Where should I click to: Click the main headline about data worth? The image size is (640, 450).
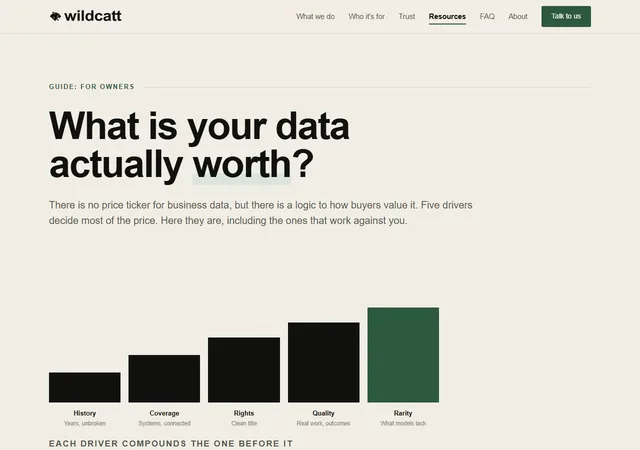[x=199, y=145]
